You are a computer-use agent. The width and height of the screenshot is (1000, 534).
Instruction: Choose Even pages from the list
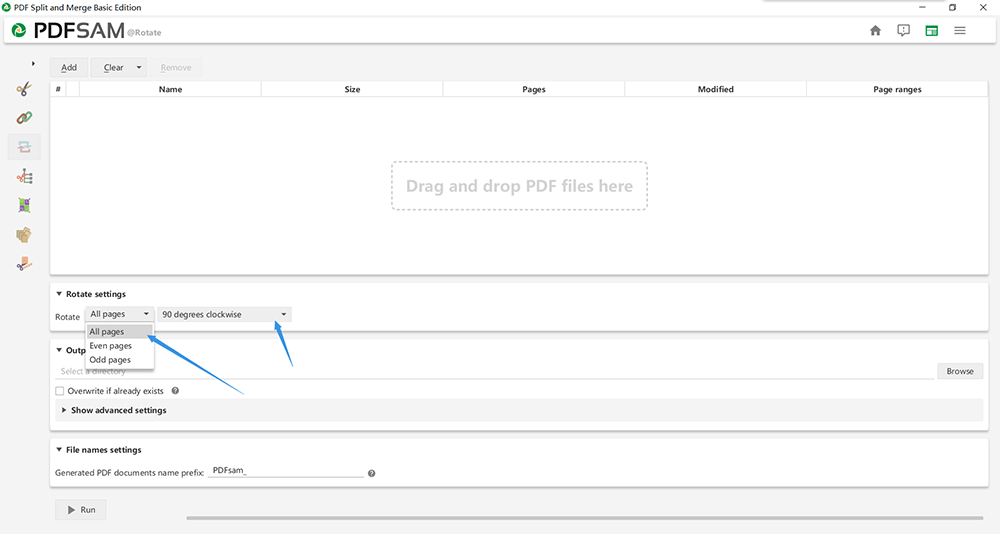pos(111,346)
